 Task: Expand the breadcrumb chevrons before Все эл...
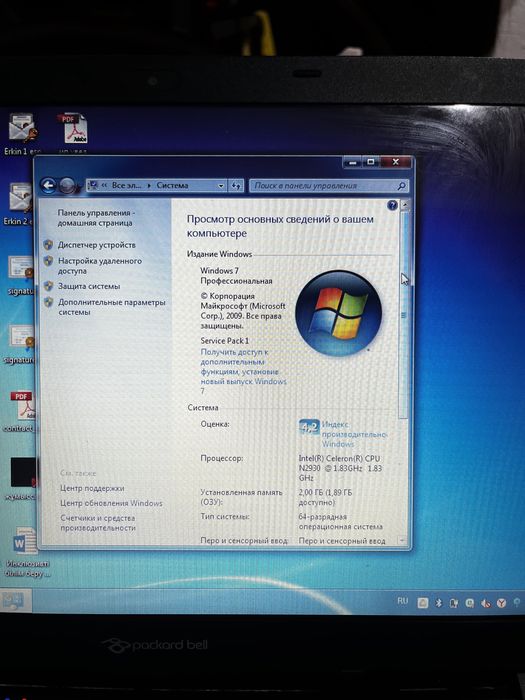(104, 185)
